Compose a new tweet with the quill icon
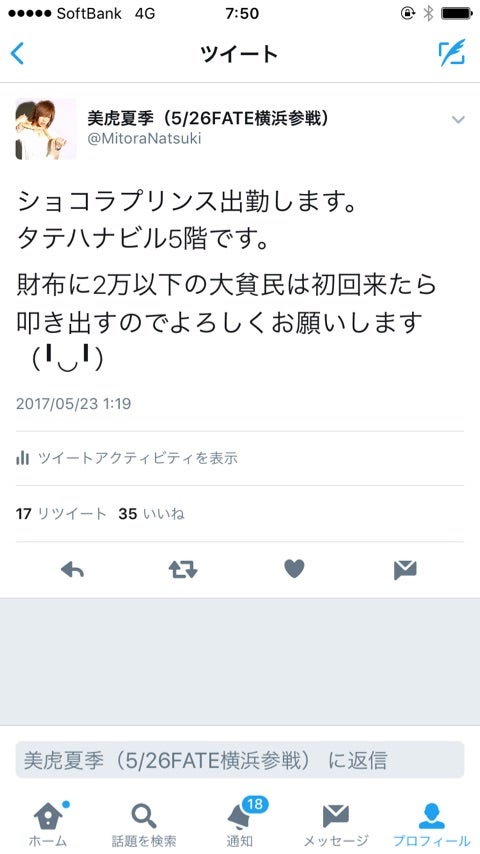Screen dimensions: 480x854 click(452, 53)
